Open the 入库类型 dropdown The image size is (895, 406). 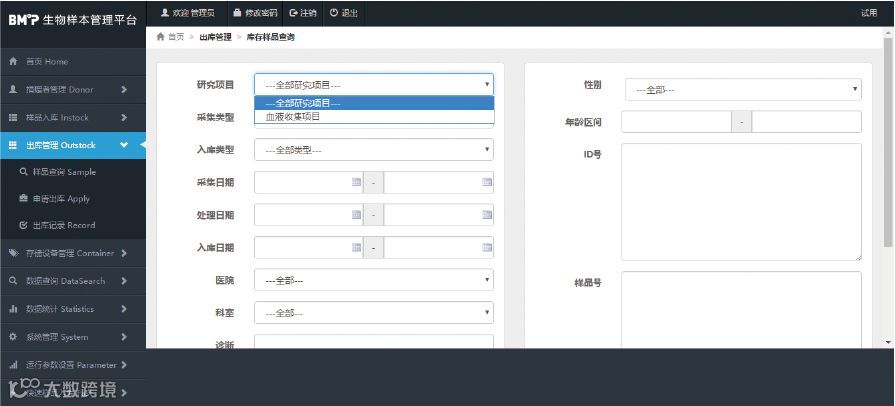point(374,150)
